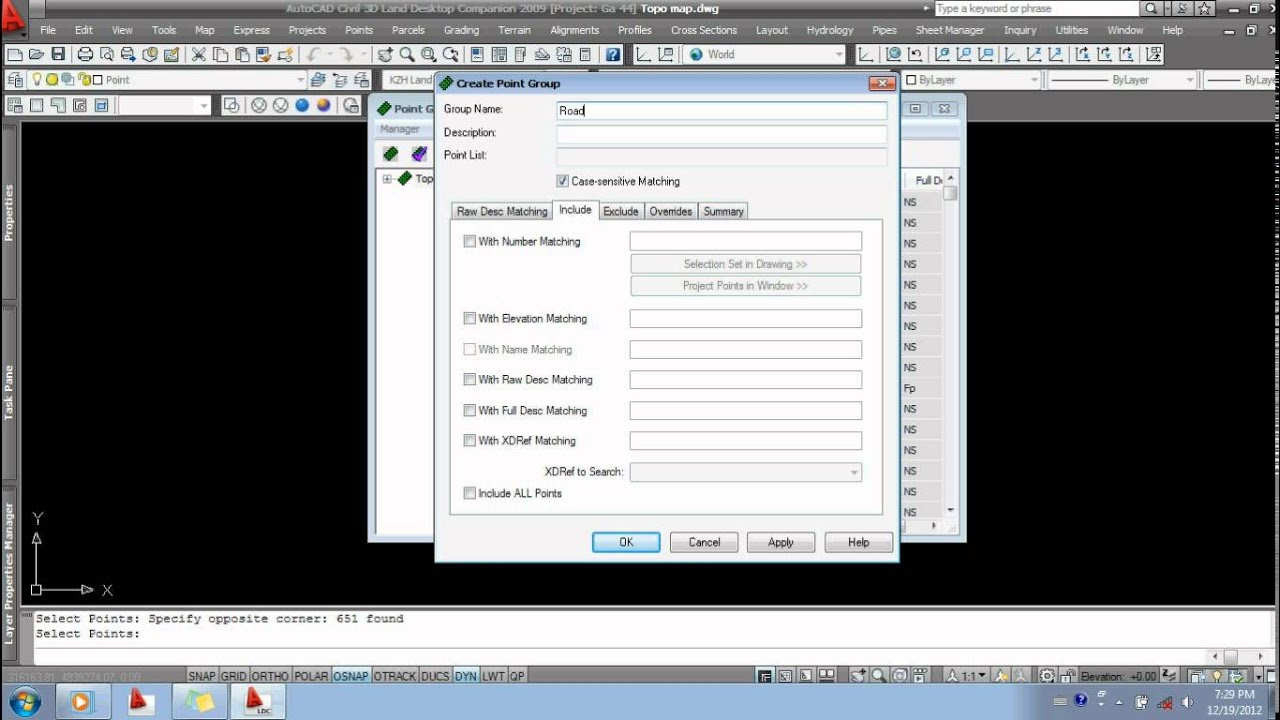Viewport: 1280px width, 720px height.
Task: Open the Layer Properties Manager icon
Action: pyautogui.click(x=15, y=80)
